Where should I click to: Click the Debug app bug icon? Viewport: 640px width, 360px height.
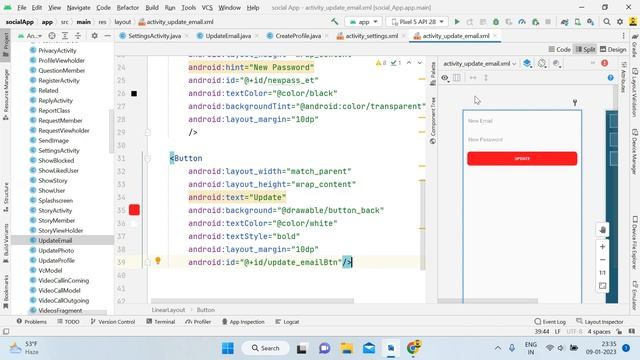[496, 22]
